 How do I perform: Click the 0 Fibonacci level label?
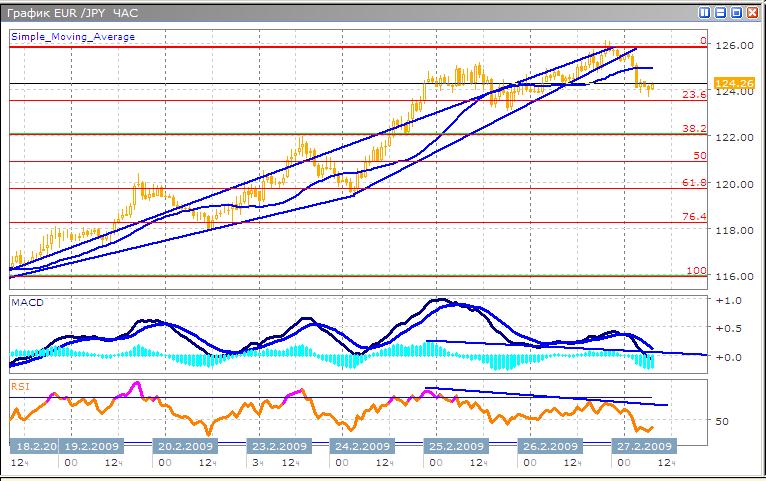[703, 41]
